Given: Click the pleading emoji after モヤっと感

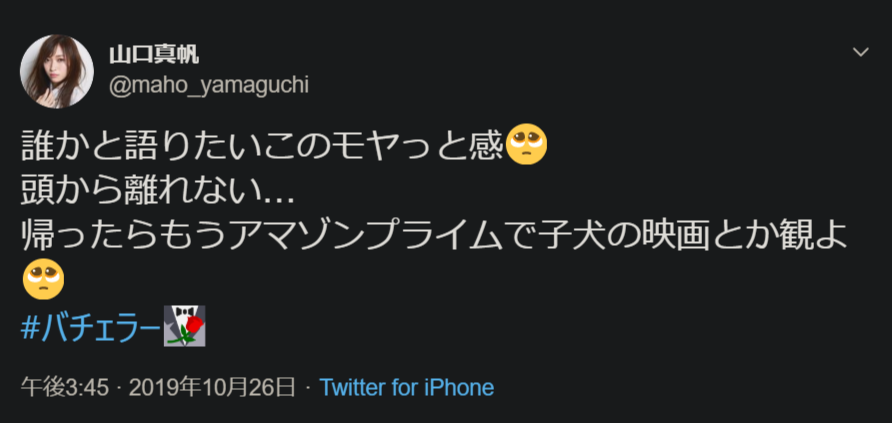Looking at the screenshot, I should pos(526,144).
